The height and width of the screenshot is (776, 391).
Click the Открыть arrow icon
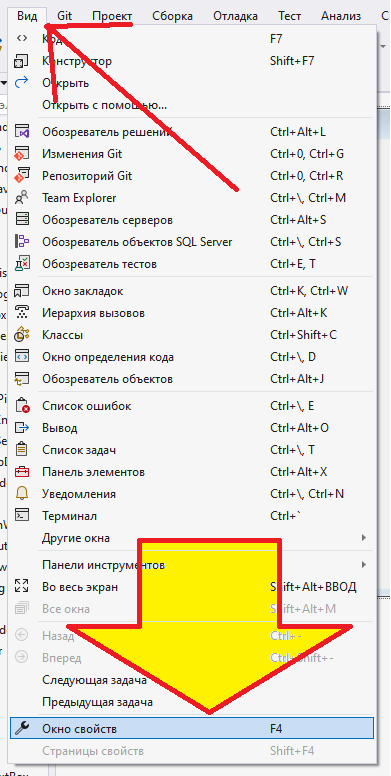coord(22,83)
